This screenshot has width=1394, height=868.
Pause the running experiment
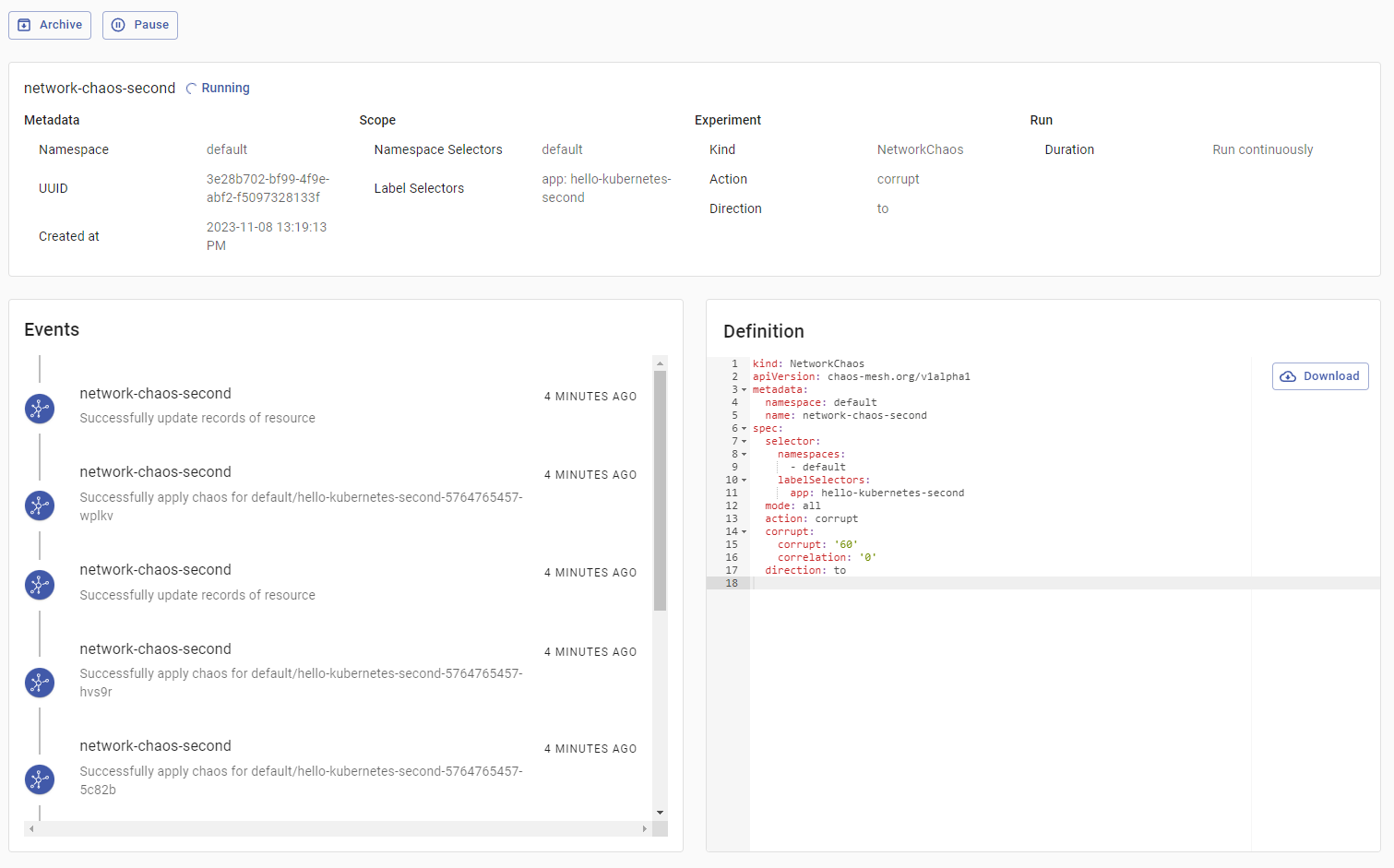click(x=140, y=25)
